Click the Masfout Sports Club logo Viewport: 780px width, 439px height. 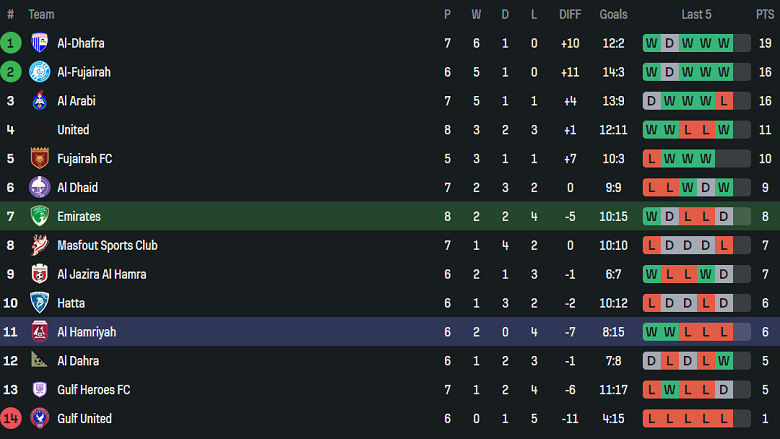(x=40, y=245)
